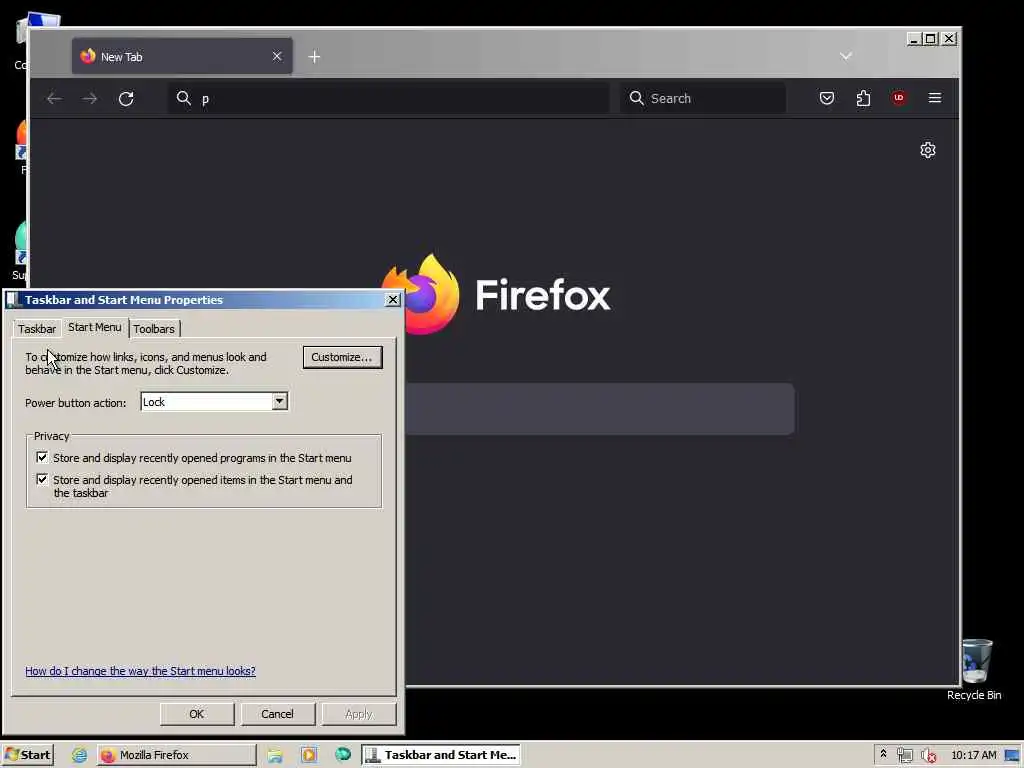The height and width of the screenshot is (768, 1024).
Task: Select the New Tab browser tab
Action: [182, 57]
